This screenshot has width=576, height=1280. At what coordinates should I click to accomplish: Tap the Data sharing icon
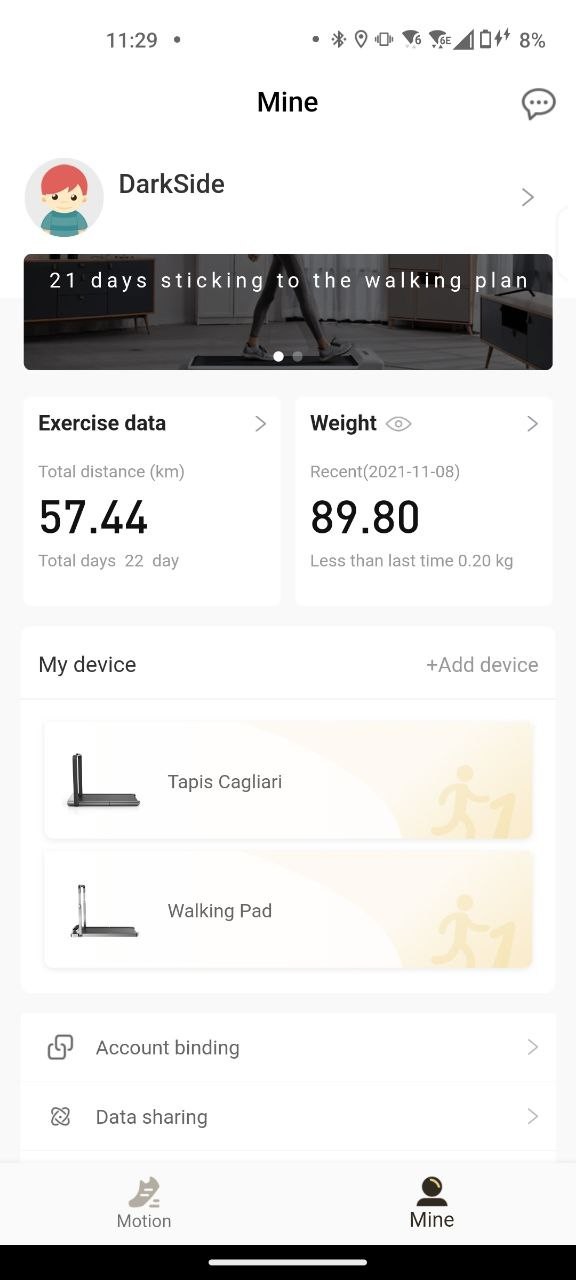click(60, 1116)
